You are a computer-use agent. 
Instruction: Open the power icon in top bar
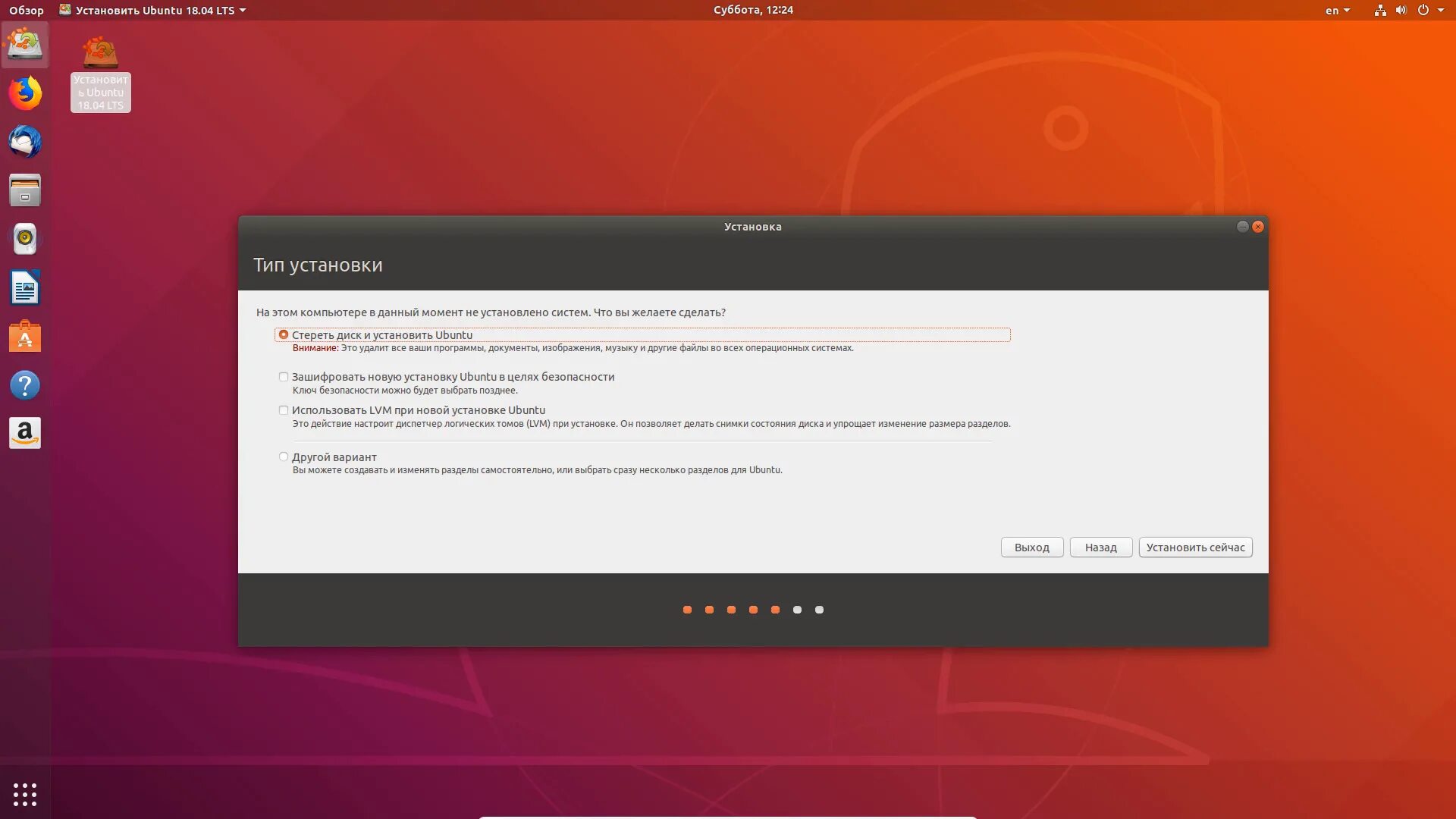pos(1423,10)
